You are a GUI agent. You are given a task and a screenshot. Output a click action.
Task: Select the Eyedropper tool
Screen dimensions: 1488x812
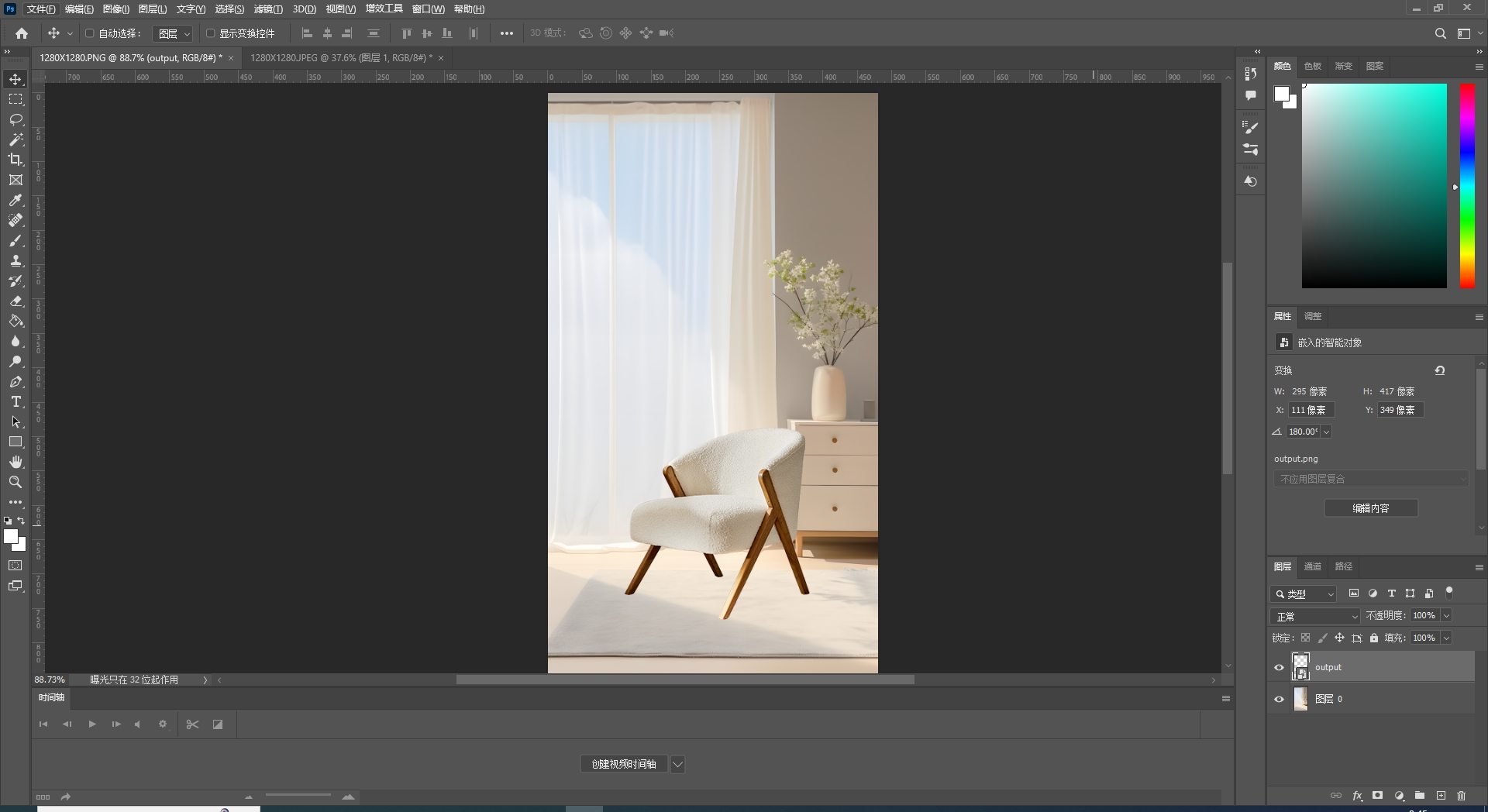click(x=15, y=200)
